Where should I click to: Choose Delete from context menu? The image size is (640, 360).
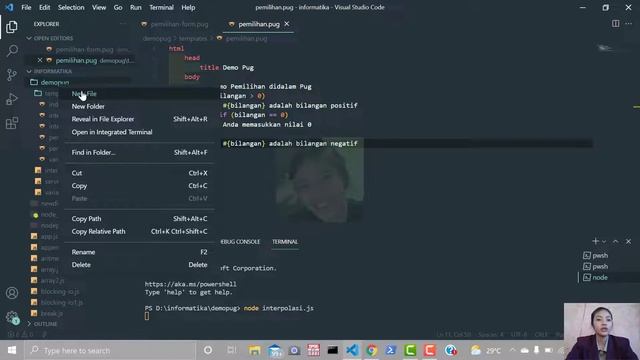(139, 264)
